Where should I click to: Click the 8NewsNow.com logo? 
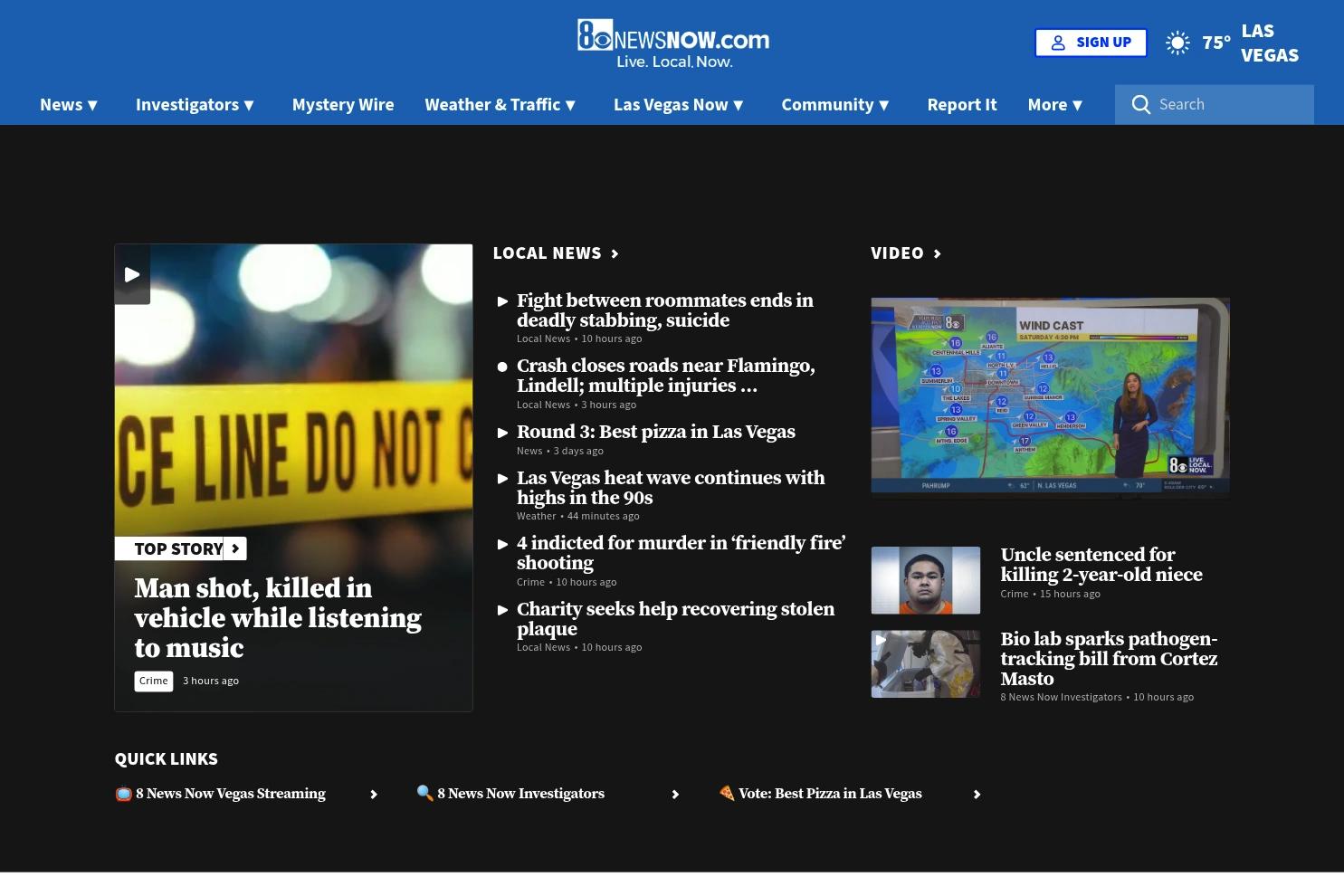point(672,43)
